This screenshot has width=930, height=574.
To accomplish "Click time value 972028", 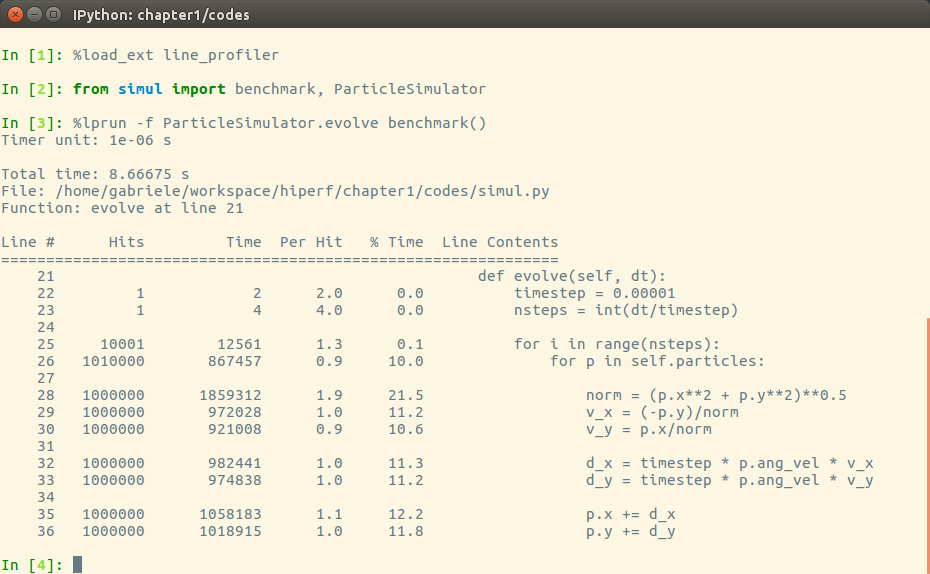I will point(234,412).
